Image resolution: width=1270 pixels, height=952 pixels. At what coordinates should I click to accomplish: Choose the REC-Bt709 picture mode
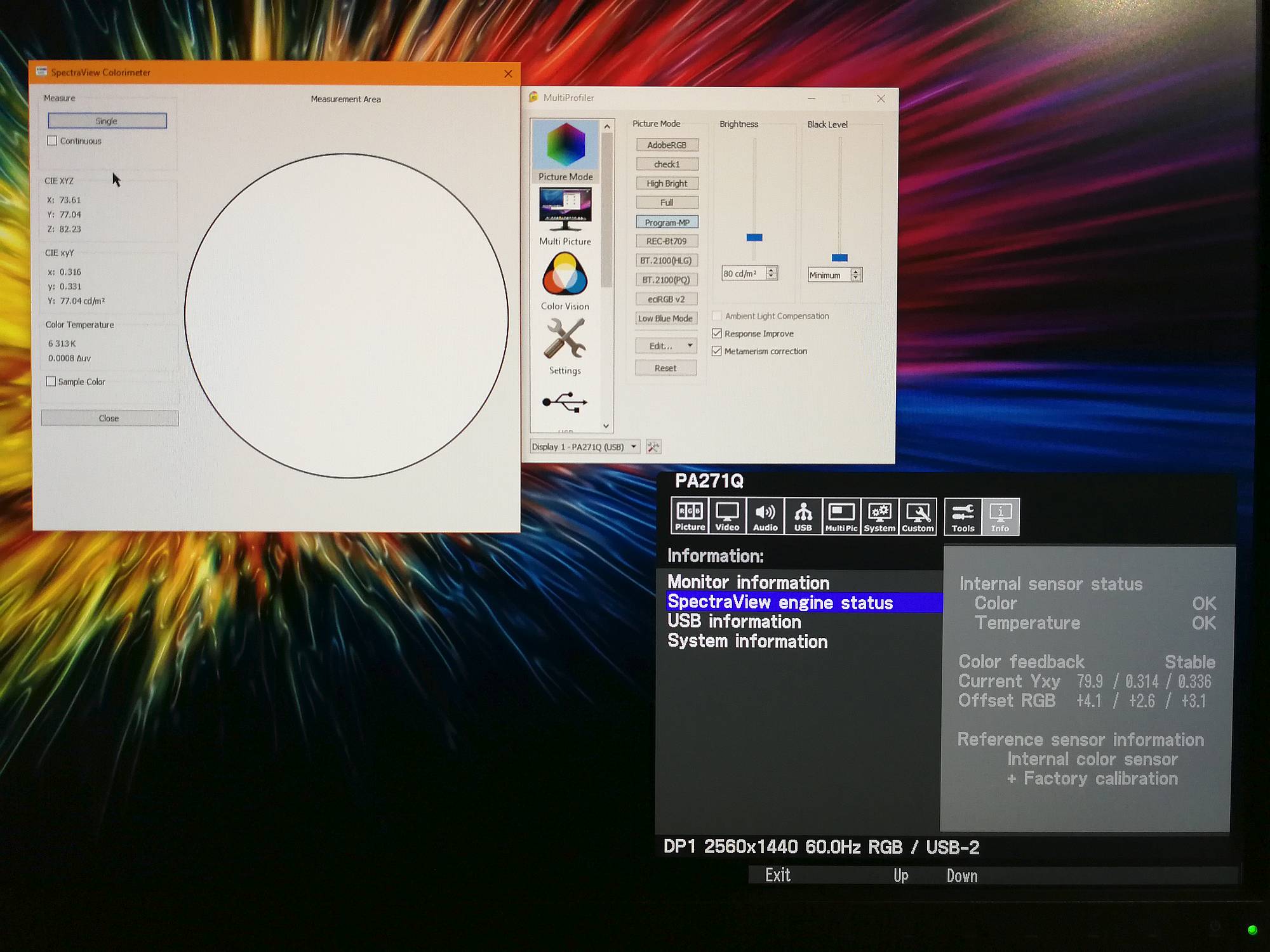click(667, 241)
